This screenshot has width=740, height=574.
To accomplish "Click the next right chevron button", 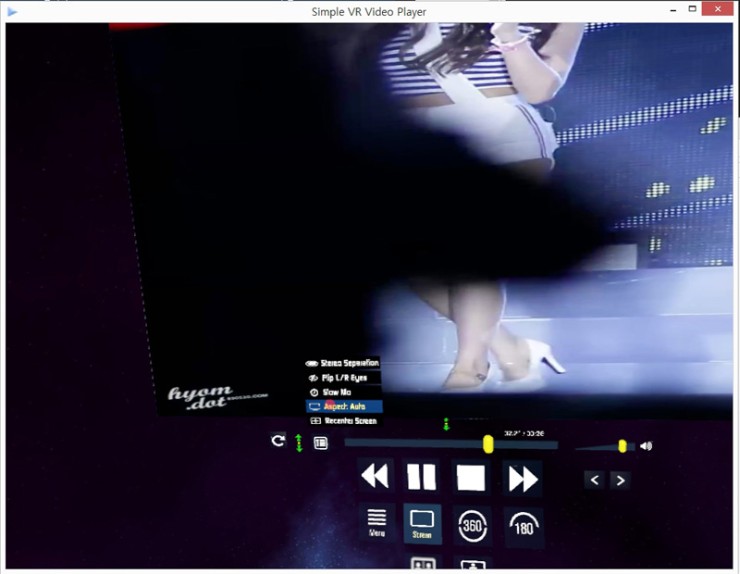I will pyautogui.click(x=620, y=480).
